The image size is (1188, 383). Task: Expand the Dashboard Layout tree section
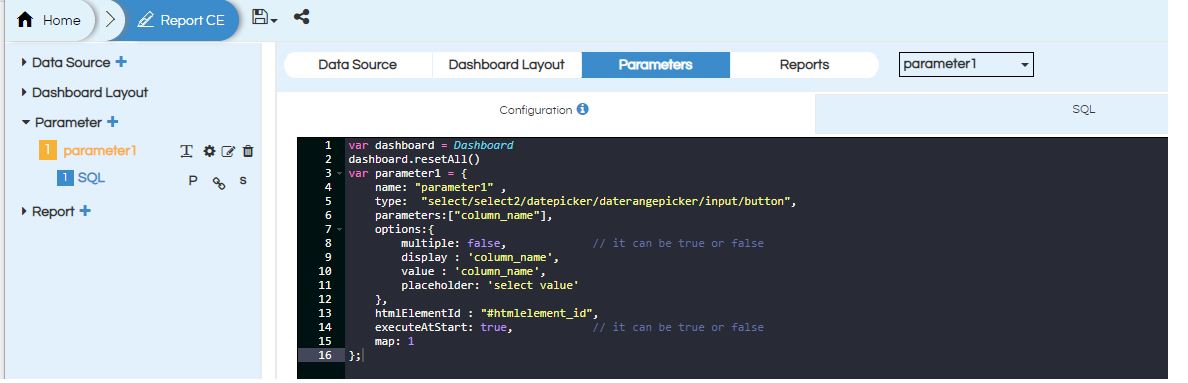[24, 92]
